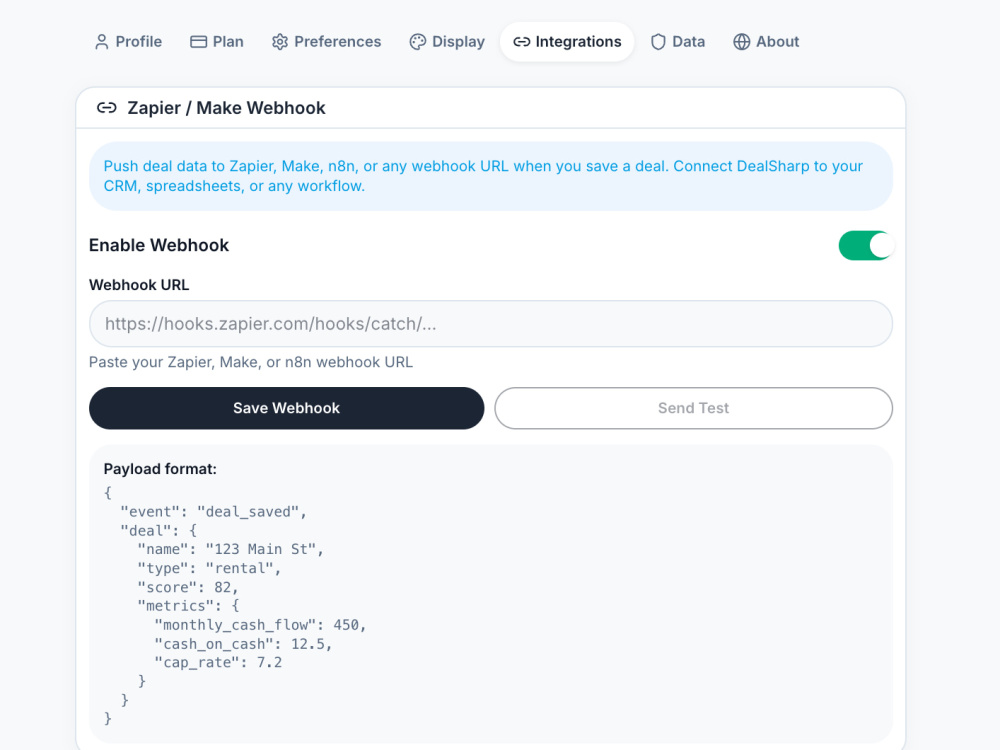Viewport: 1000px width, 750px height.
Task: Click the link icon beside Zapier / Make Webhook
Action: click(x=107, y=108)
